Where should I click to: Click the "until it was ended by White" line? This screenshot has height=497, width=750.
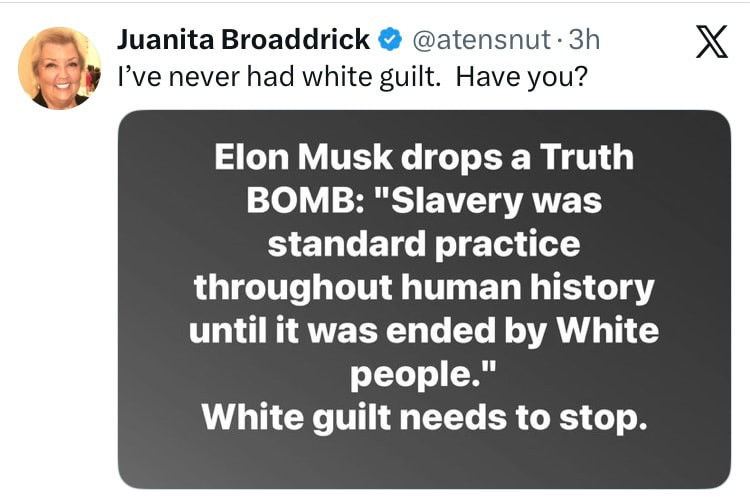tap(423, 329)
